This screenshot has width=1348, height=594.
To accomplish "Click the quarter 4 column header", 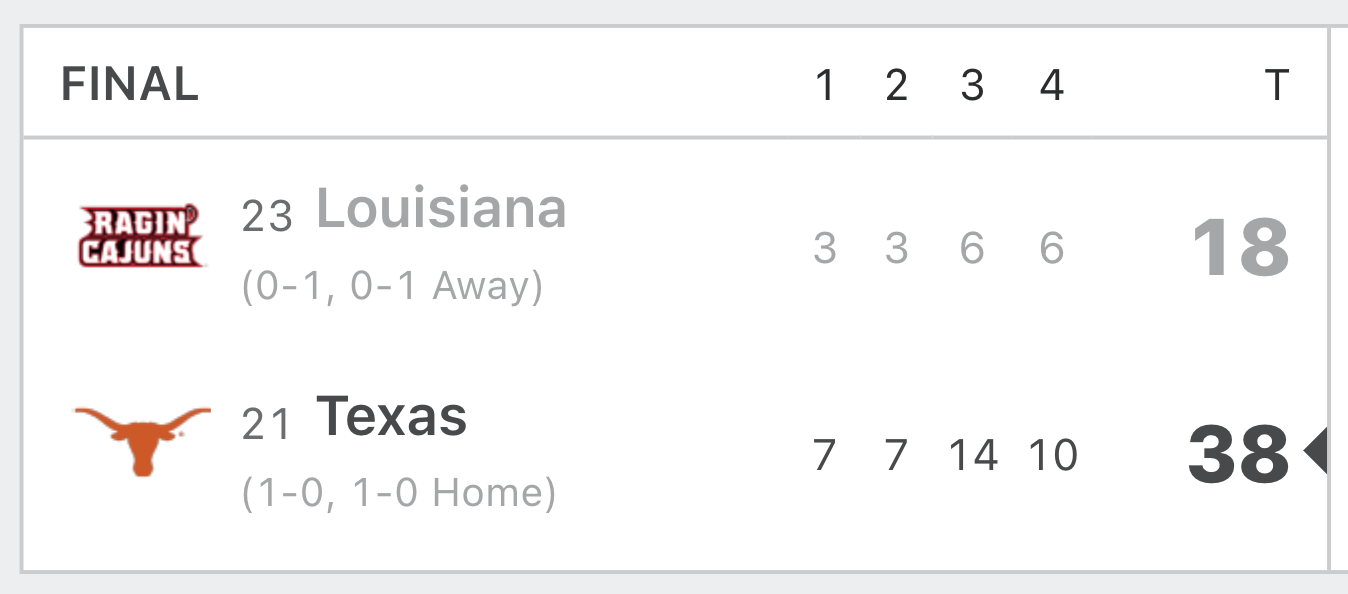I will click(x=1051, y=86).
